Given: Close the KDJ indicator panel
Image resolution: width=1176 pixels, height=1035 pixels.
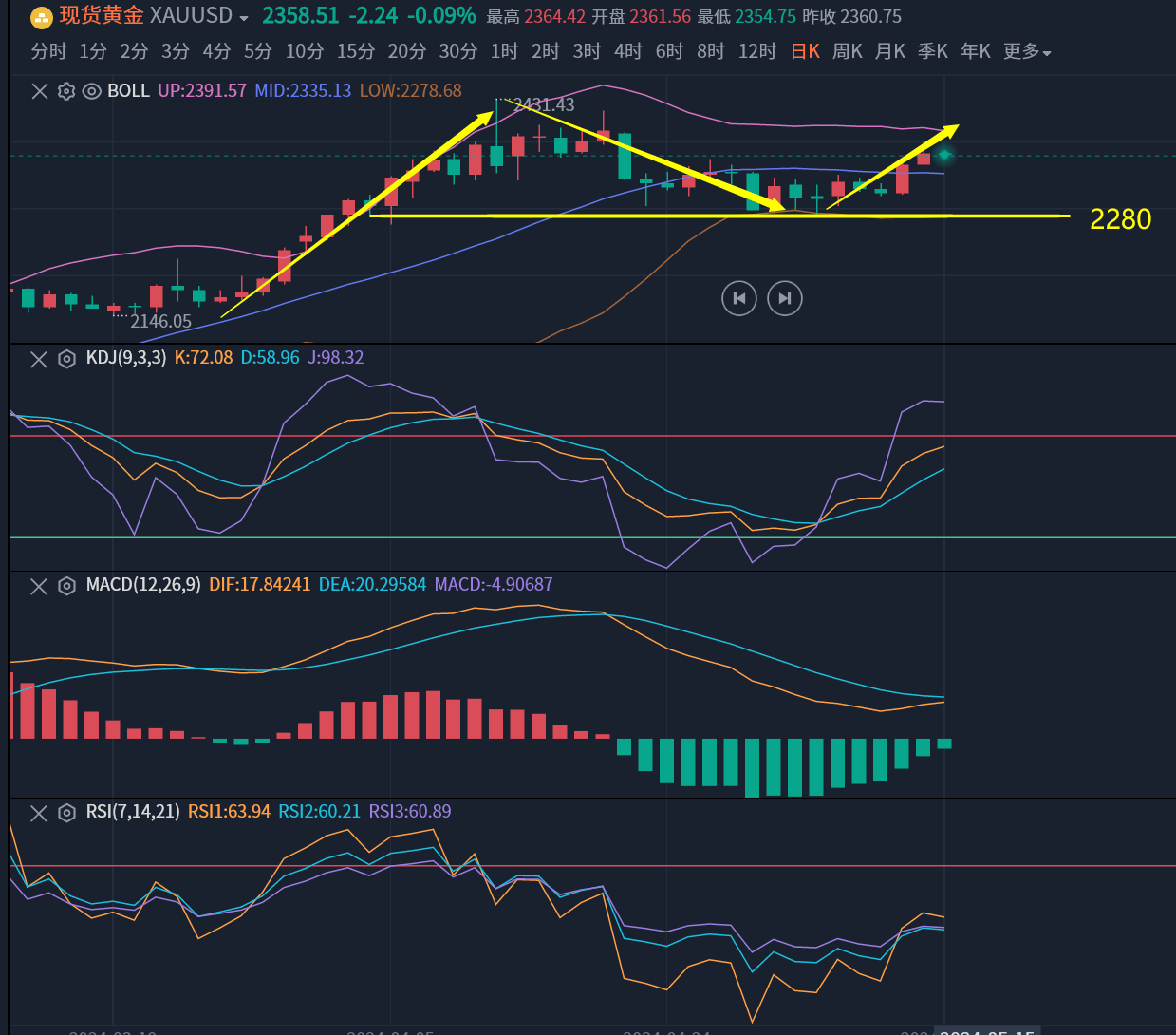Looking at the screenshot, I should point(39,359).
